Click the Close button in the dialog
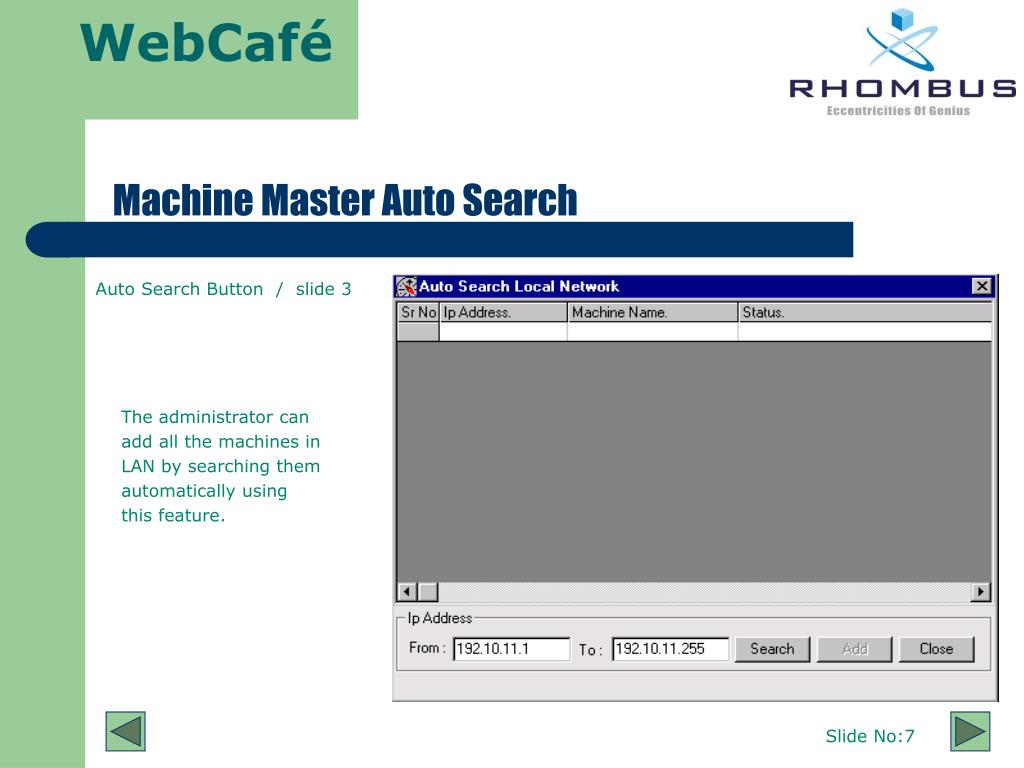 pos(936,649)
